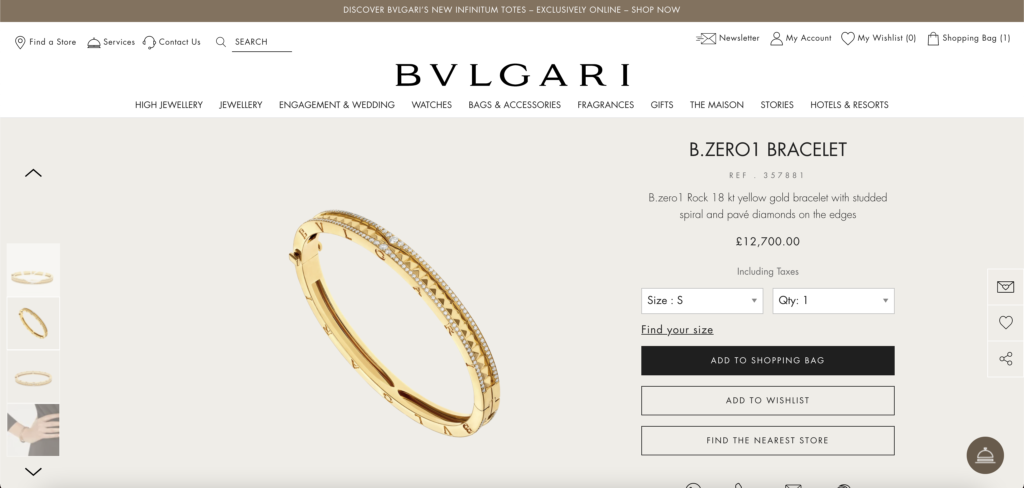Open the Qty dropdown
This screenshot has height=488, width=1024.
point(833,301)
